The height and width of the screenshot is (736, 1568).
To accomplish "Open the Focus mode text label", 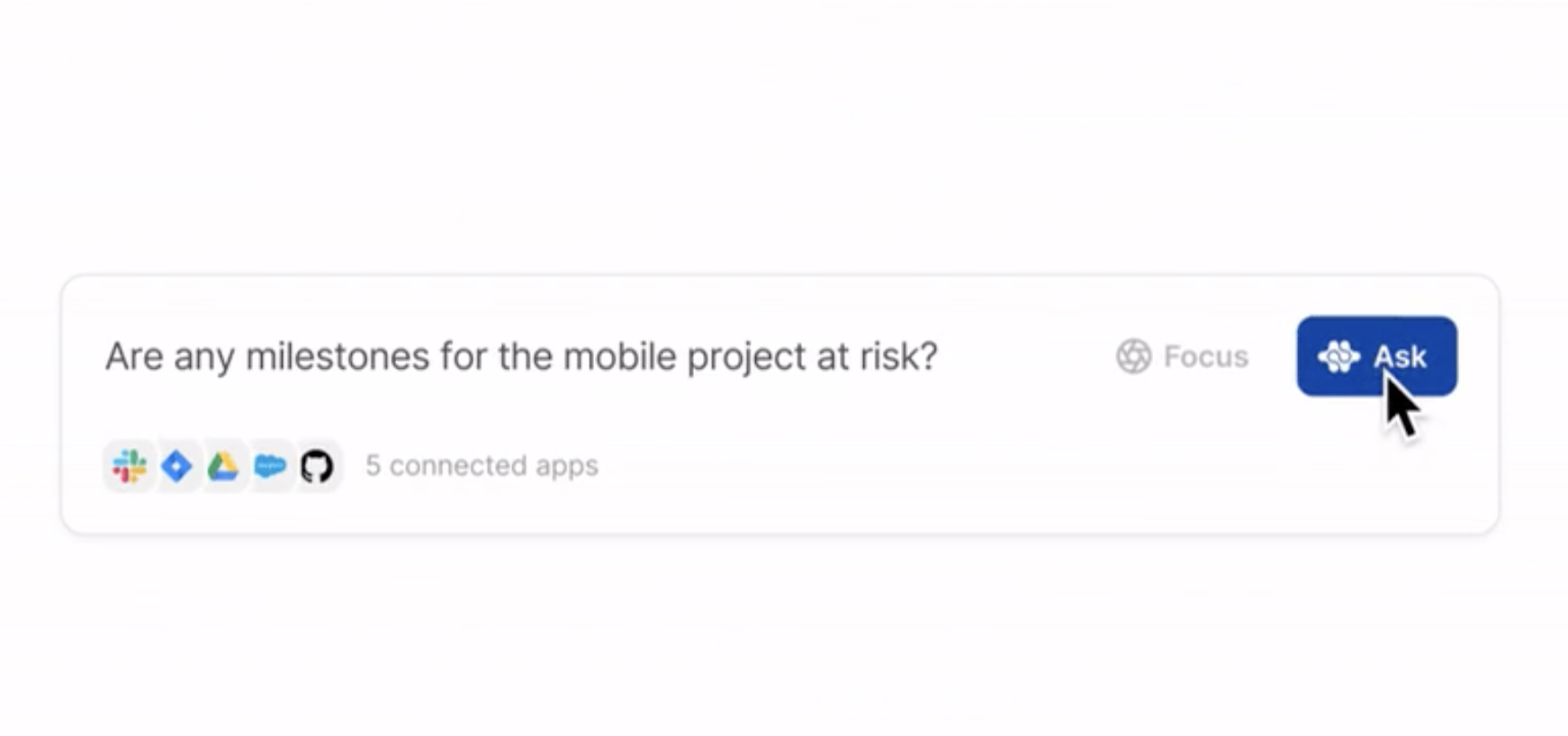I will coord(1205,356).
